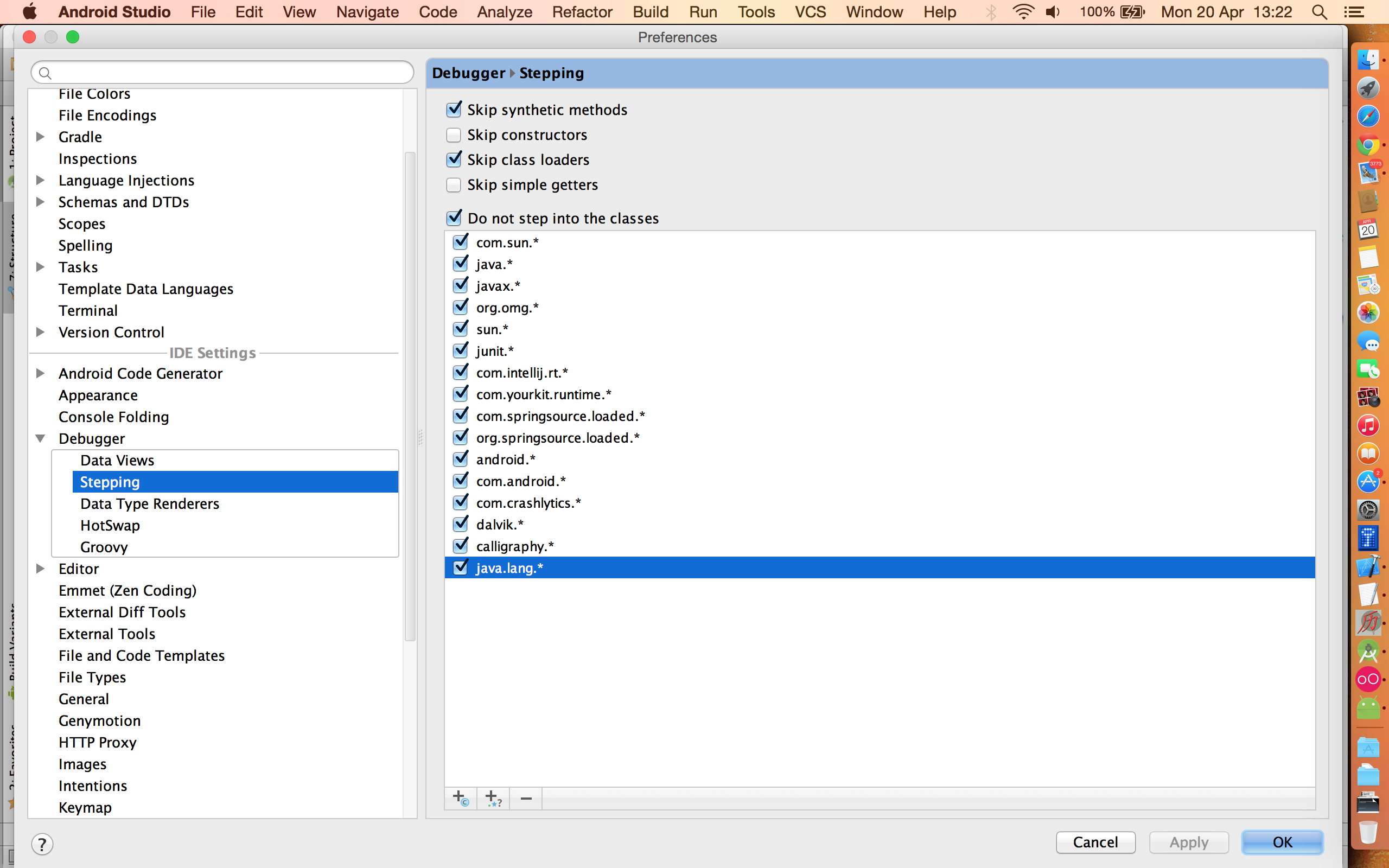Uncheck the junit.* class filter

(x=461, y=351)
